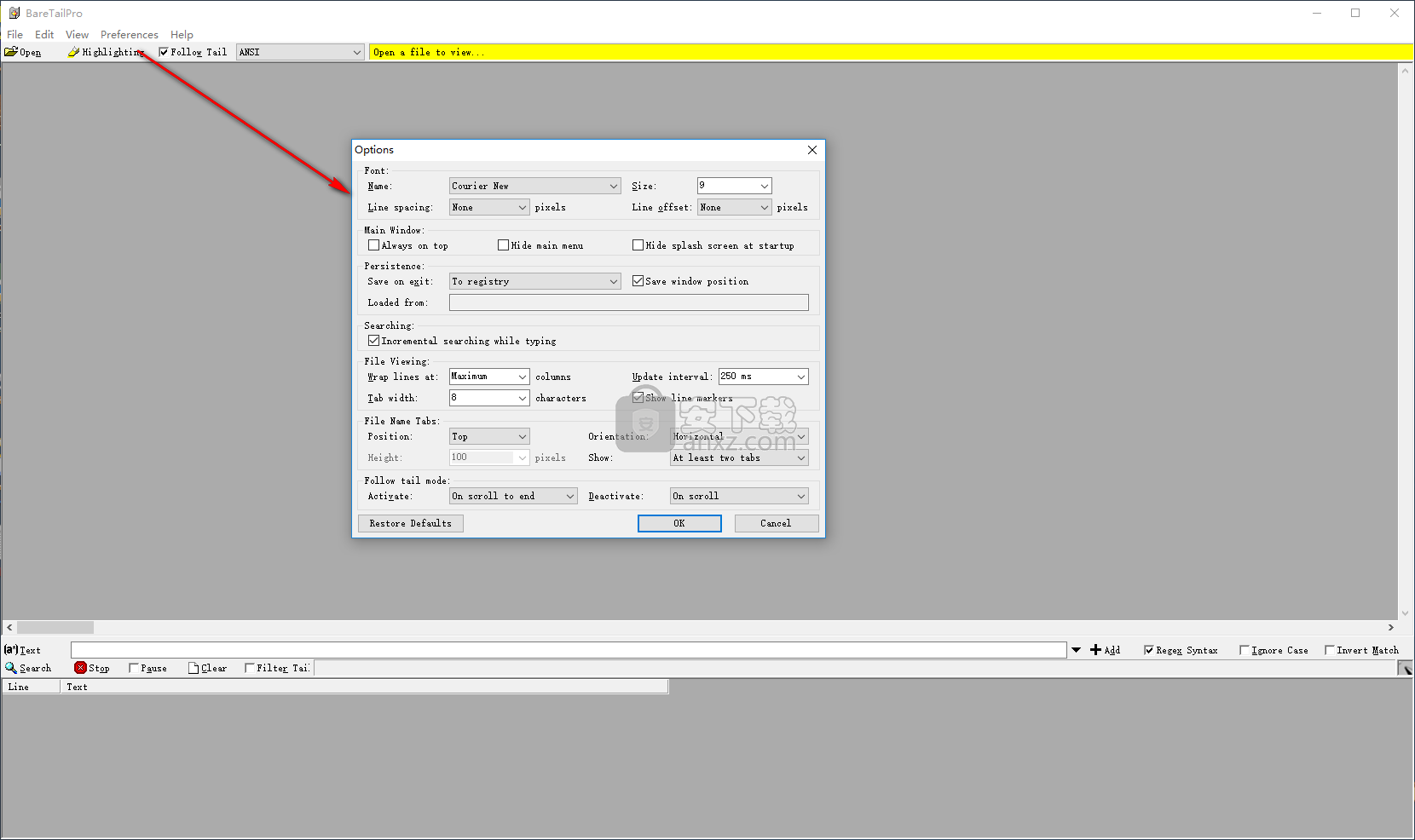The image size is (1415, 840).
Task: Click the vertical scrollbar down arrow
Action: 1405,613
